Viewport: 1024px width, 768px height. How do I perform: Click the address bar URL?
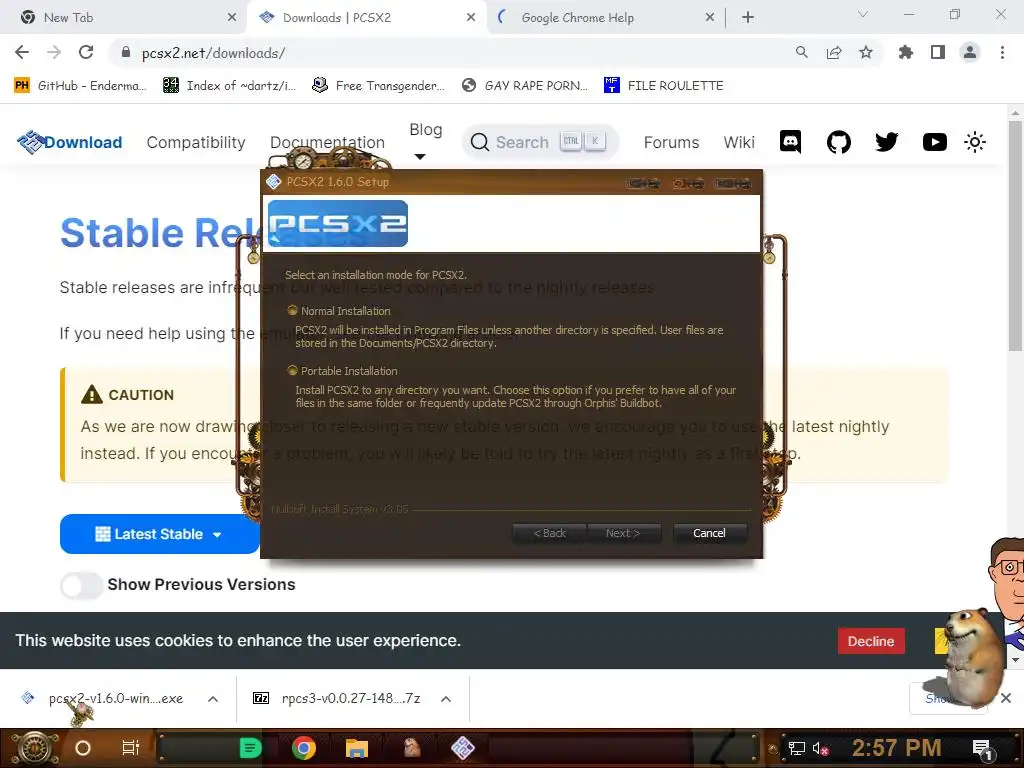point(214,53)
